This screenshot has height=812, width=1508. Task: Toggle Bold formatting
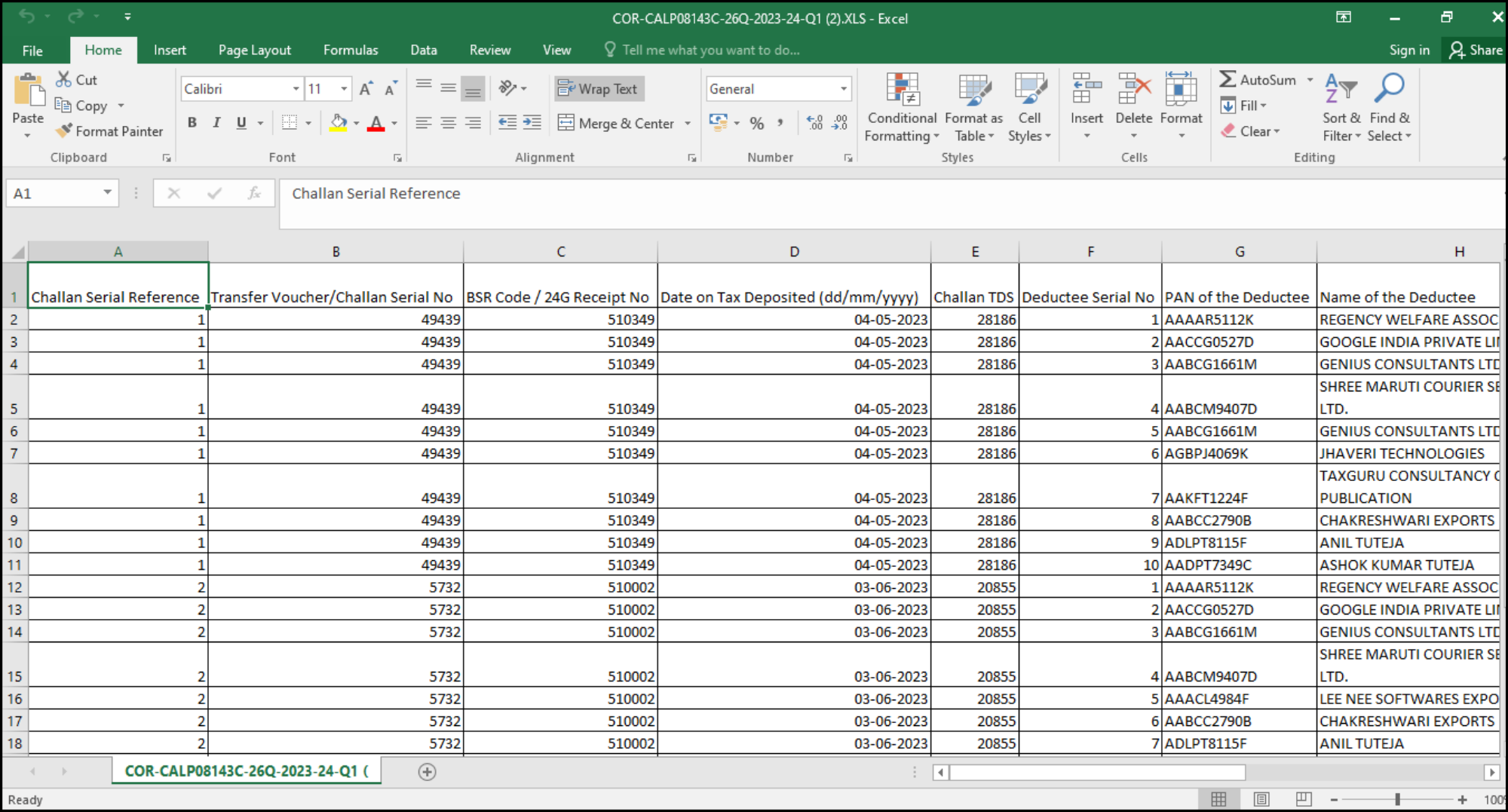pos(192,123)
